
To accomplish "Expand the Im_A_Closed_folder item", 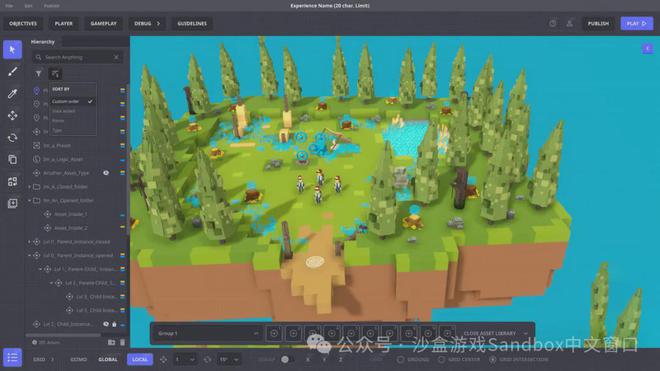I will point(29,187).
